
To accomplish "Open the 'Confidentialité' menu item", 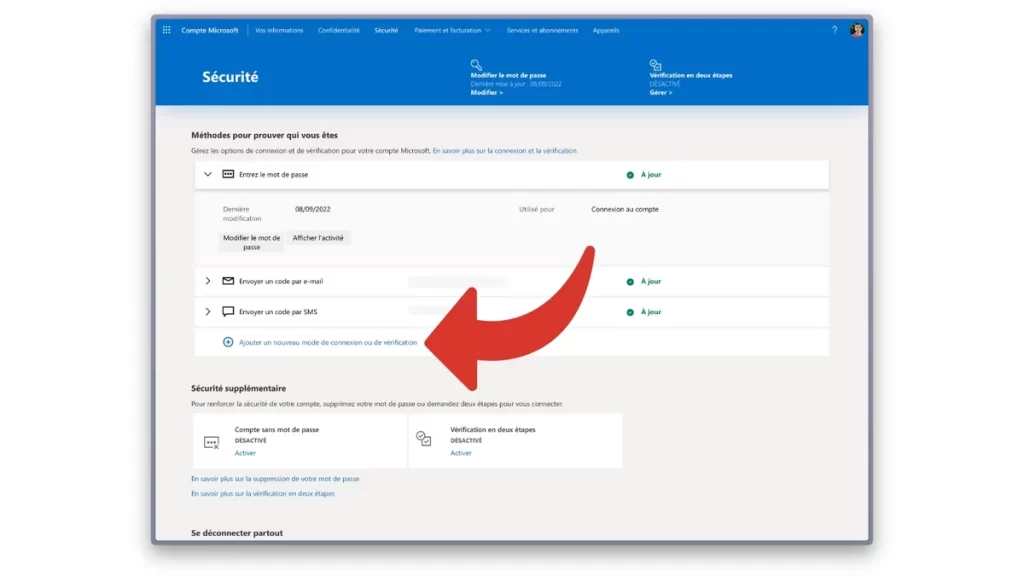I will [x=339, y=30].
